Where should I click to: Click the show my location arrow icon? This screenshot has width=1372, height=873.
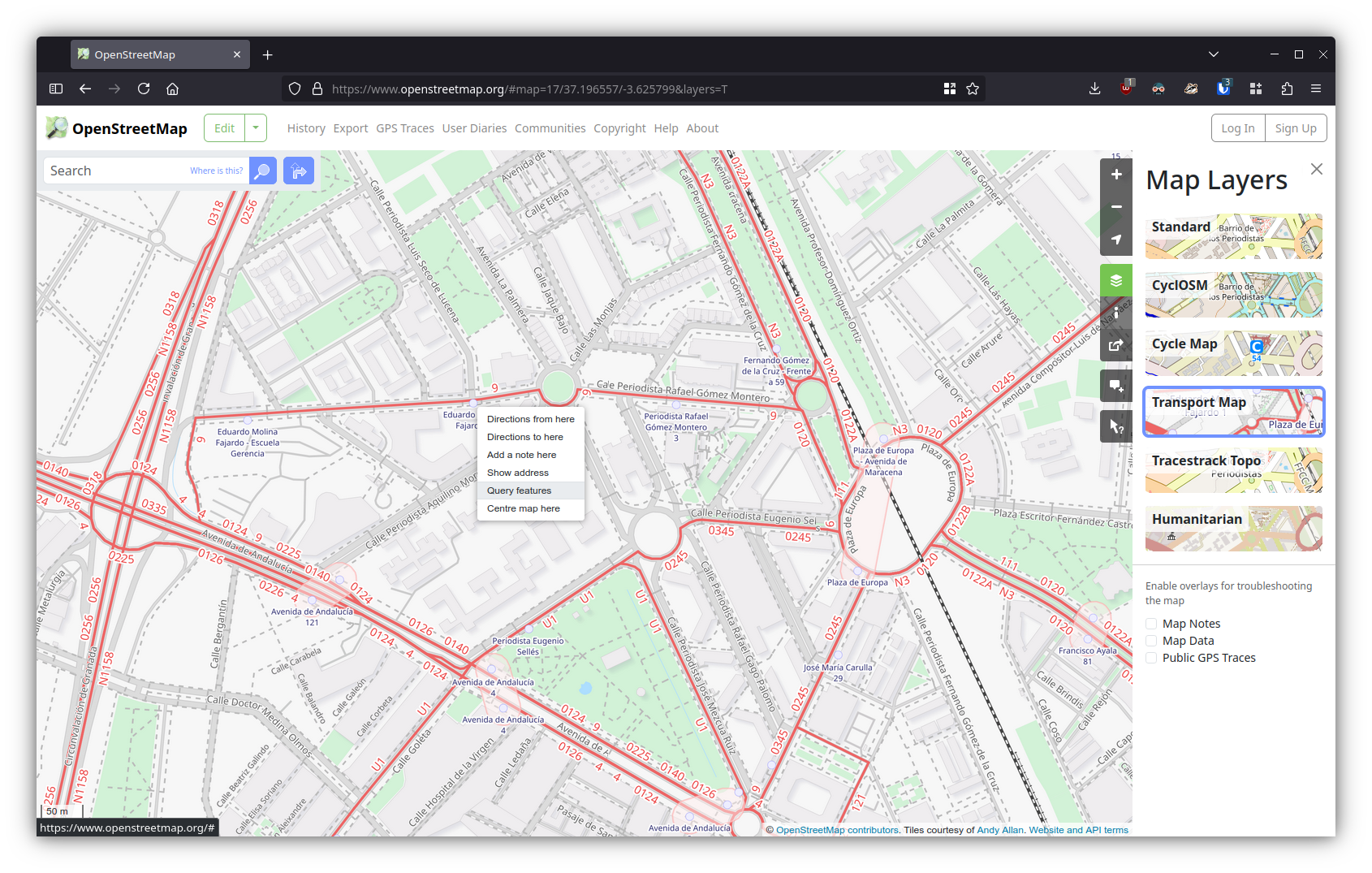tap(1116, 240)
